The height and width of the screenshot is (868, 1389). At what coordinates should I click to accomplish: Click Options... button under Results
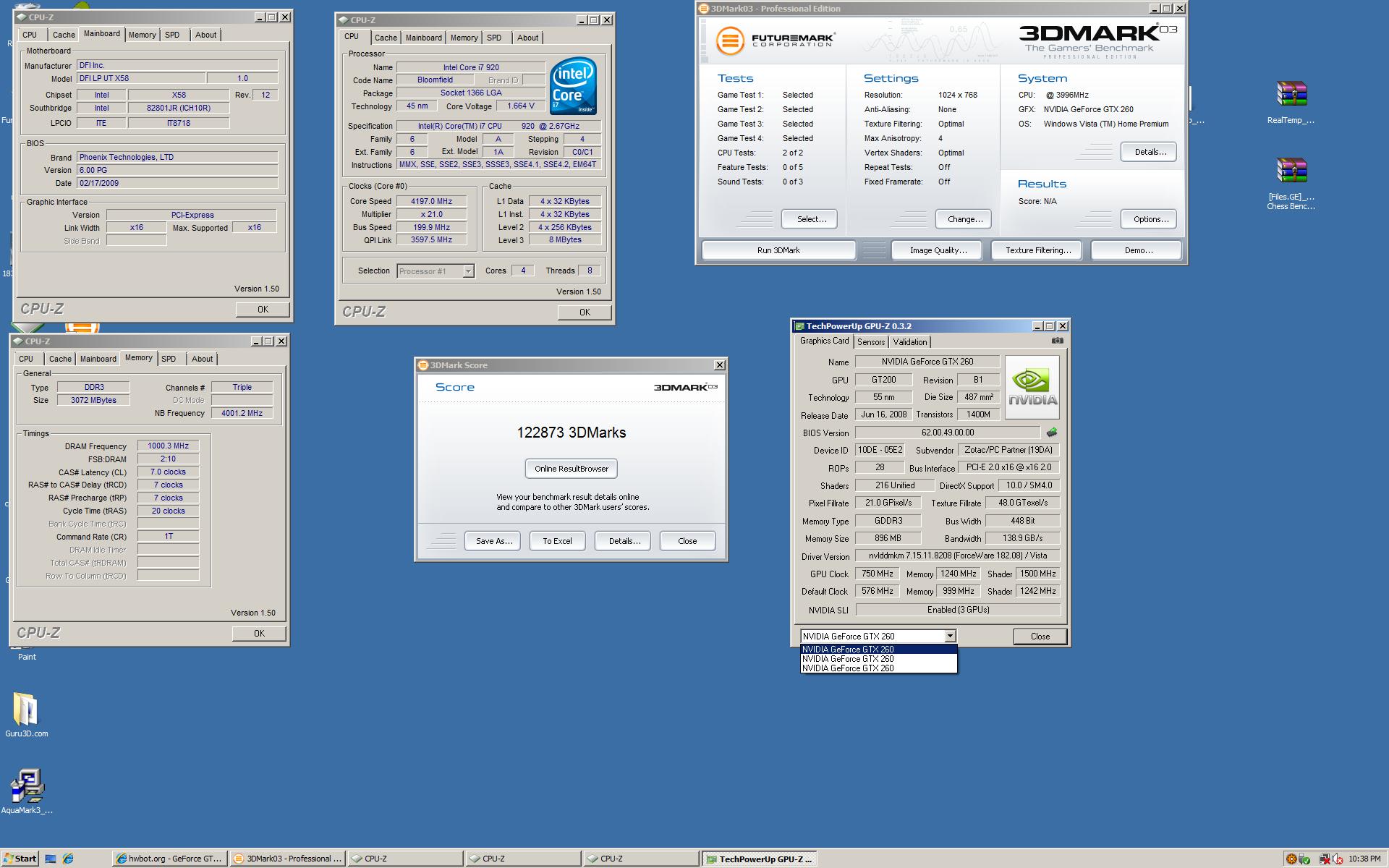pos(1150,219)
